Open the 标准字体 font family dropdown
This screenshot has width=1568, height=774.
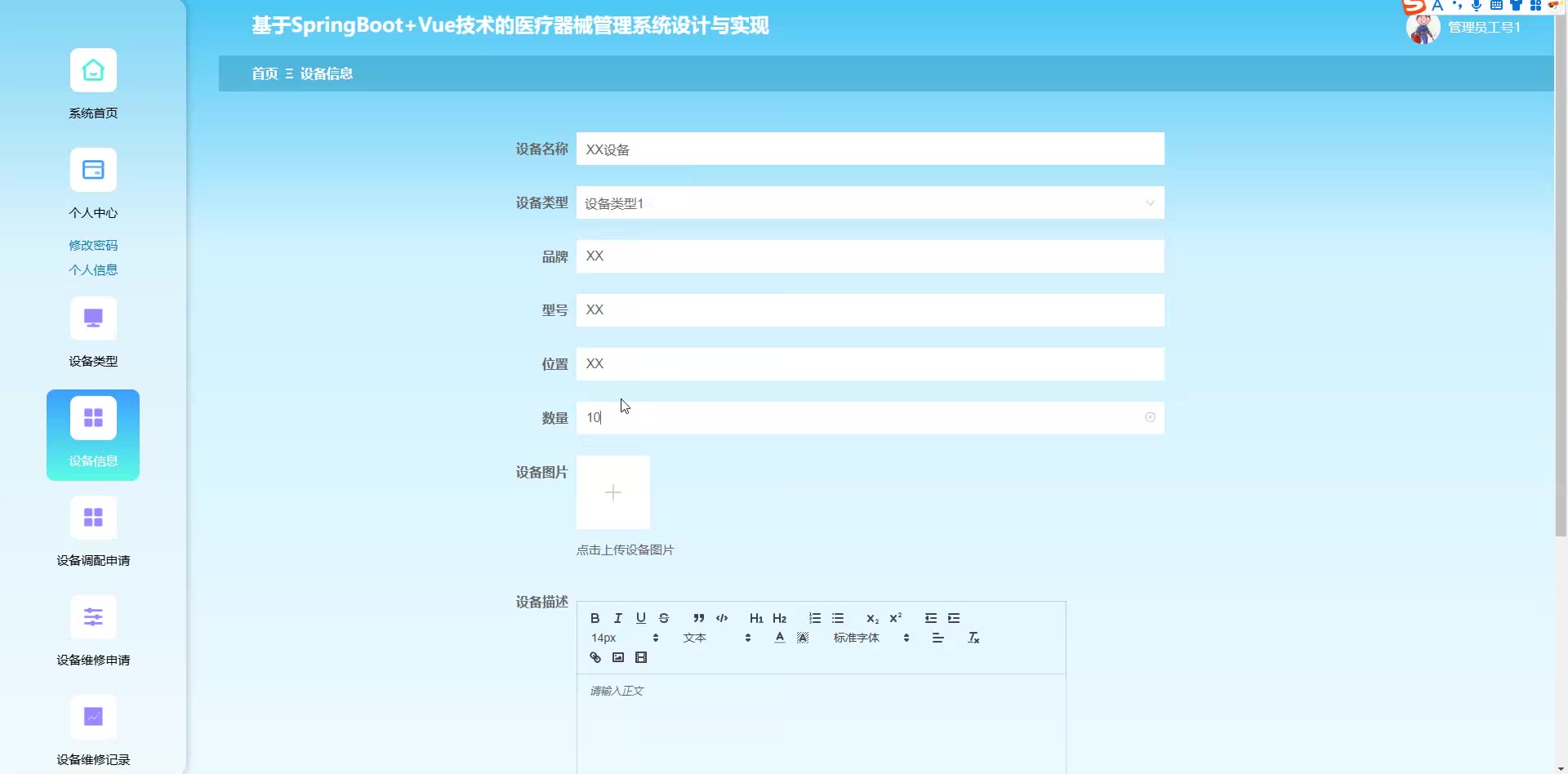click(871, 638)
